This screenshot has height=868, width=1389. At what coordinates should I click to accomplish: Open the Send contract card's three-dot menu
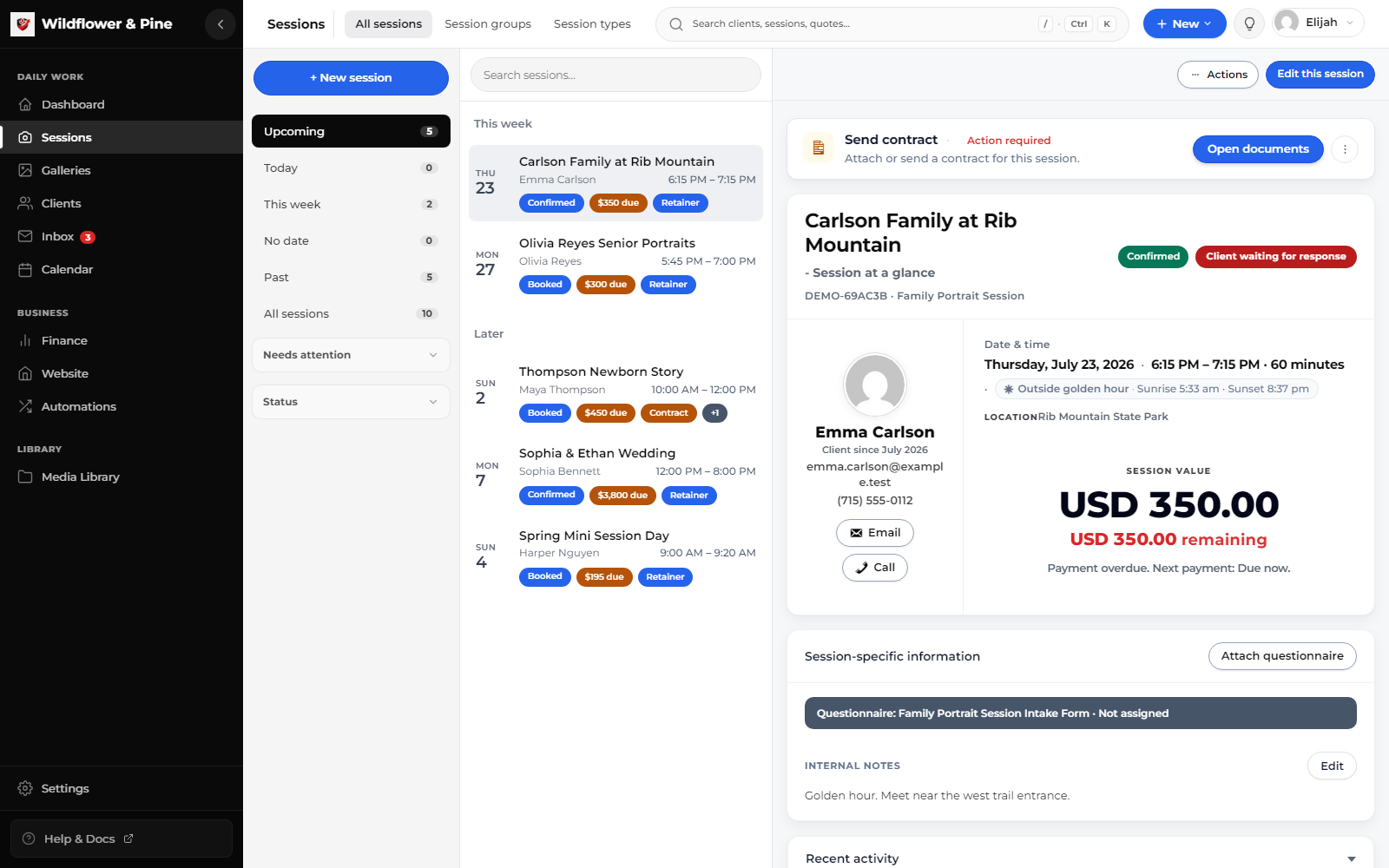click(1345, 149)
